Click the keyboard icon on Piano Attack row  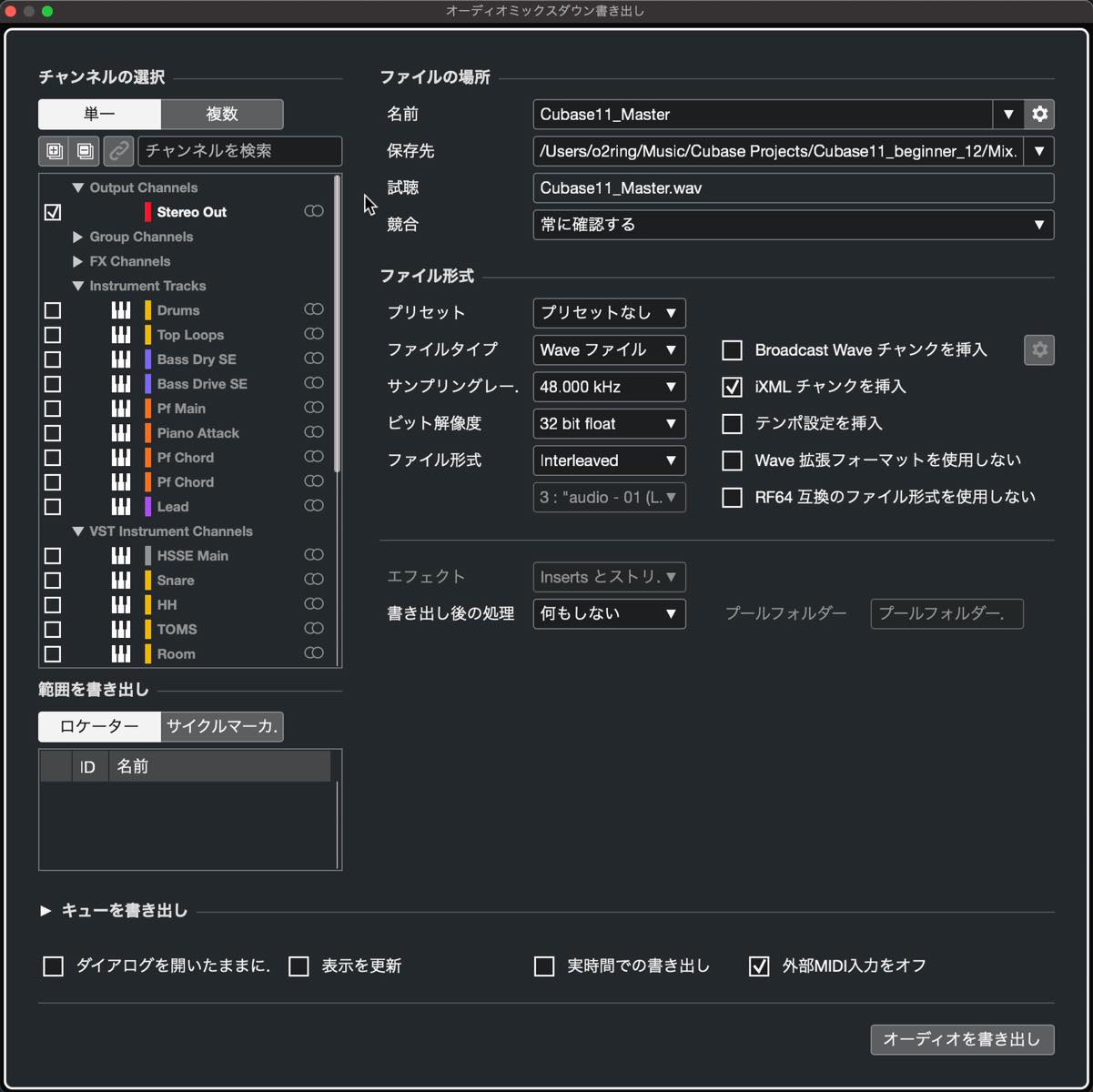121,433
